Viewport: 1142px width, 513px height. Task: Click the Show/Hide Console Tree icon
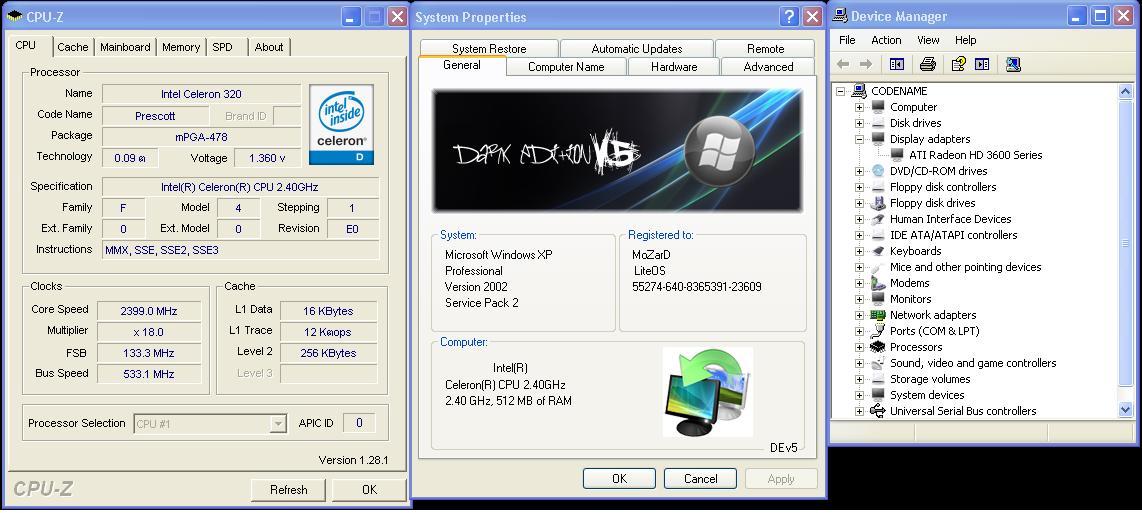897,64
